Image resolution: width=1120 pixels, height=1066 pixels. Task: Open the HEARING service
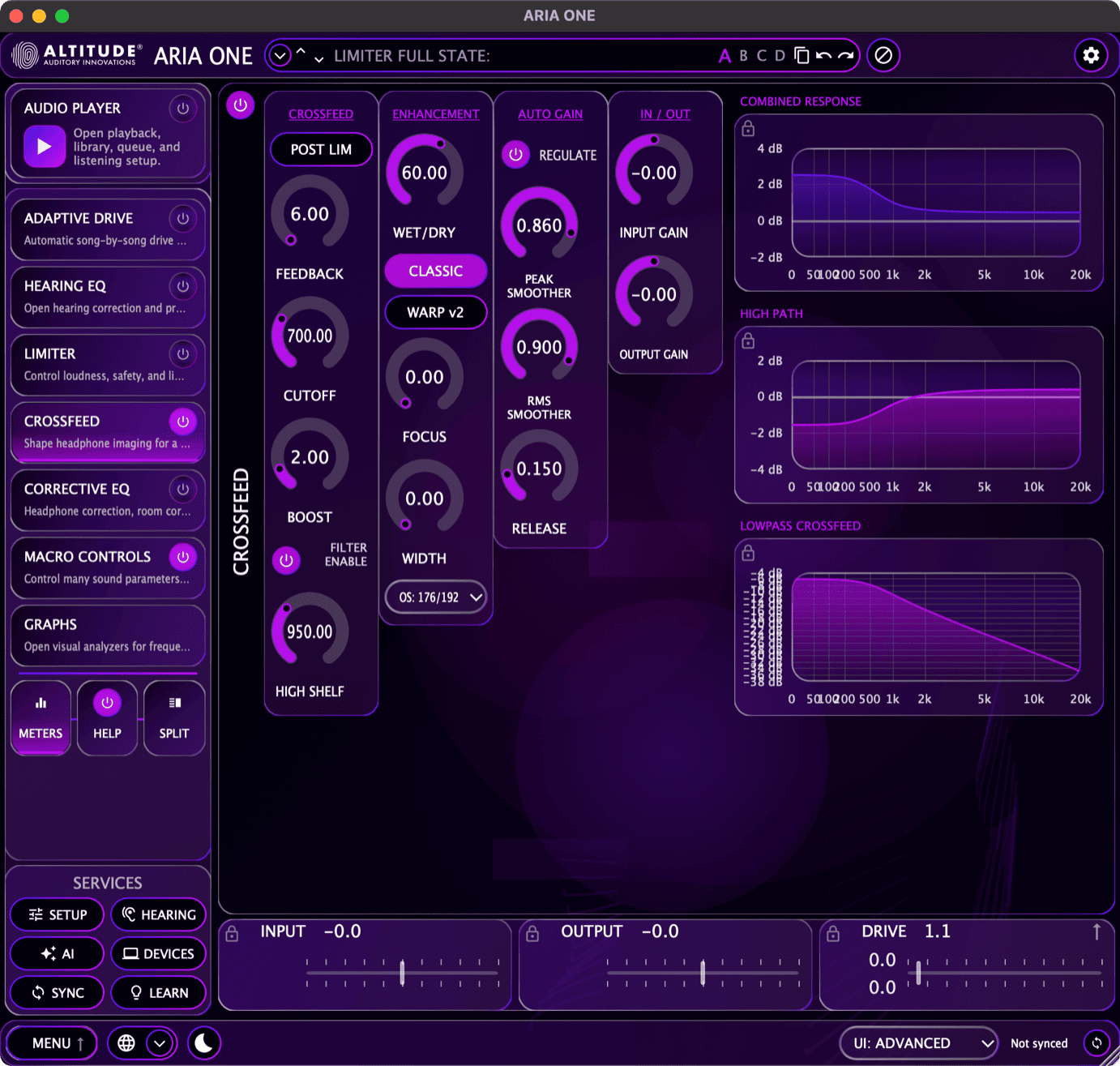click(159, 914)
